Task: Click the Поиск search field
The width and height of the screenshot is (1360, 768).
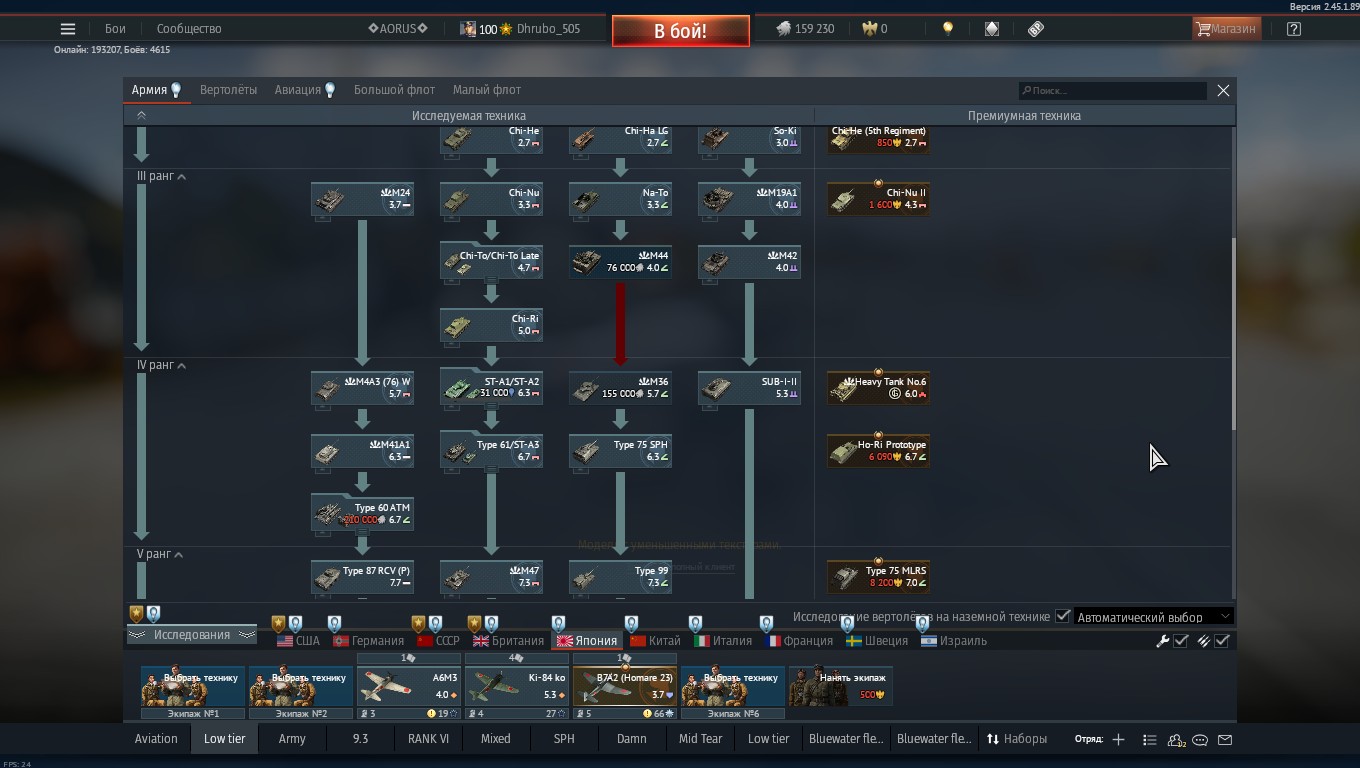Action: (x=1113, y=91)
